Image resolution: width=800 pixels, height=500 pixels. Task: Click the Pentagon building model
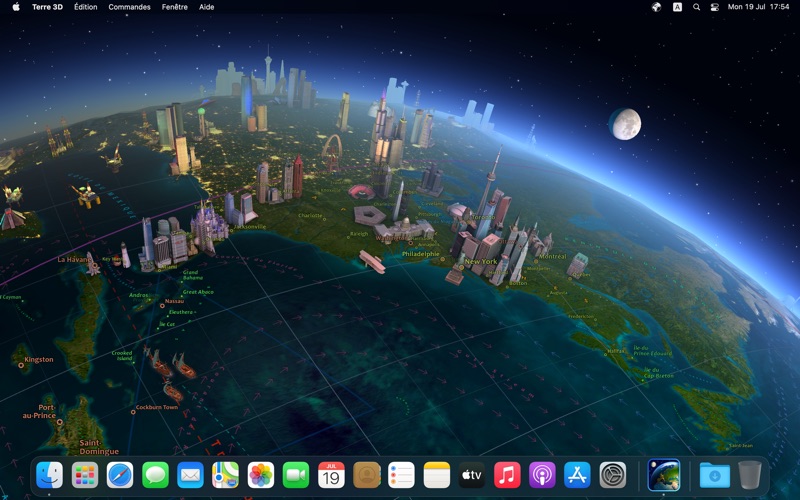tap(370, 215)
